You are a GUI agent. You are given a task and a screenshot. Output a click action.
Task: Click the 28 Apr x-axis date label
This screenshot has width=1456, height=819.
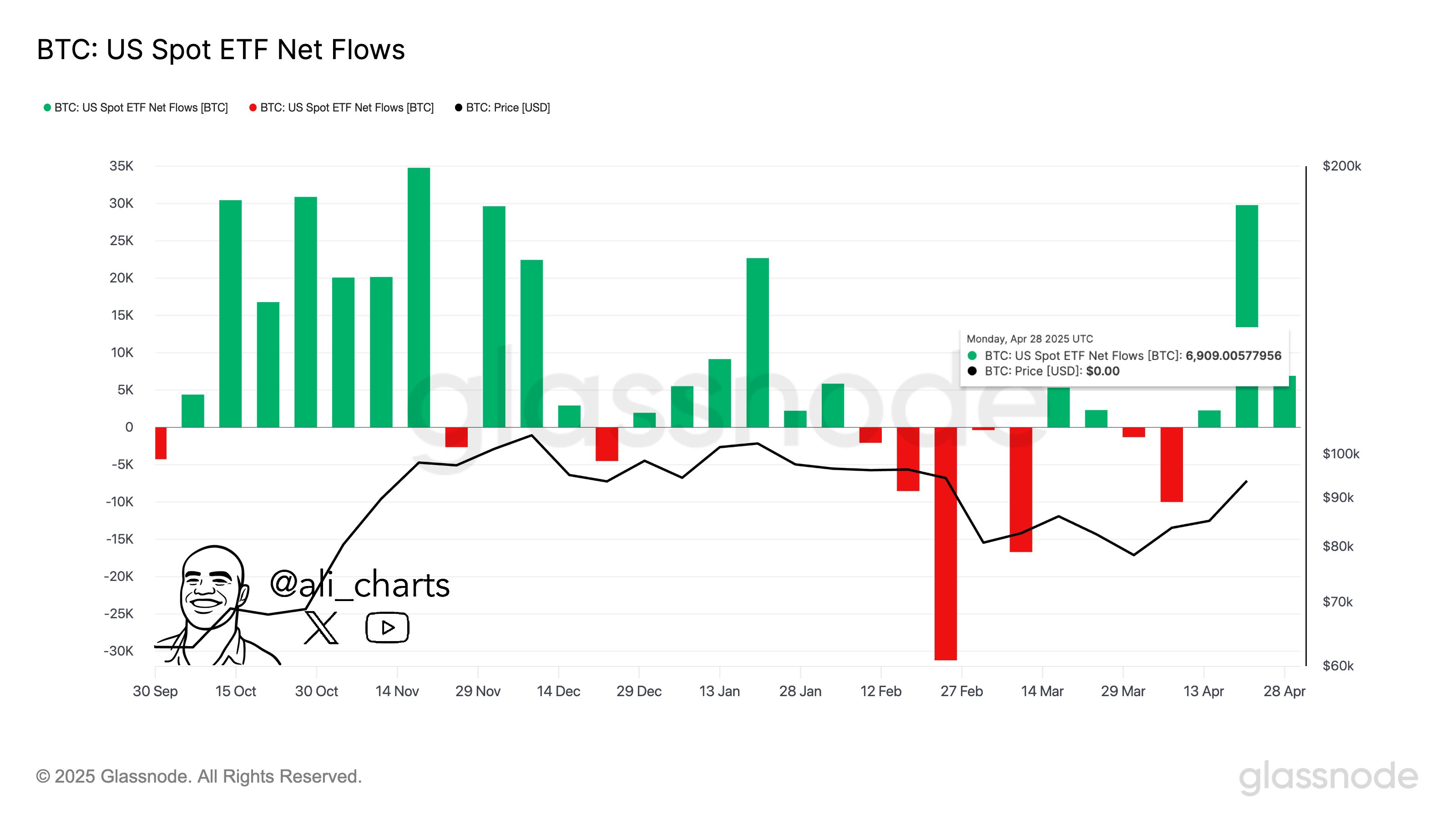click(1284, 691)
